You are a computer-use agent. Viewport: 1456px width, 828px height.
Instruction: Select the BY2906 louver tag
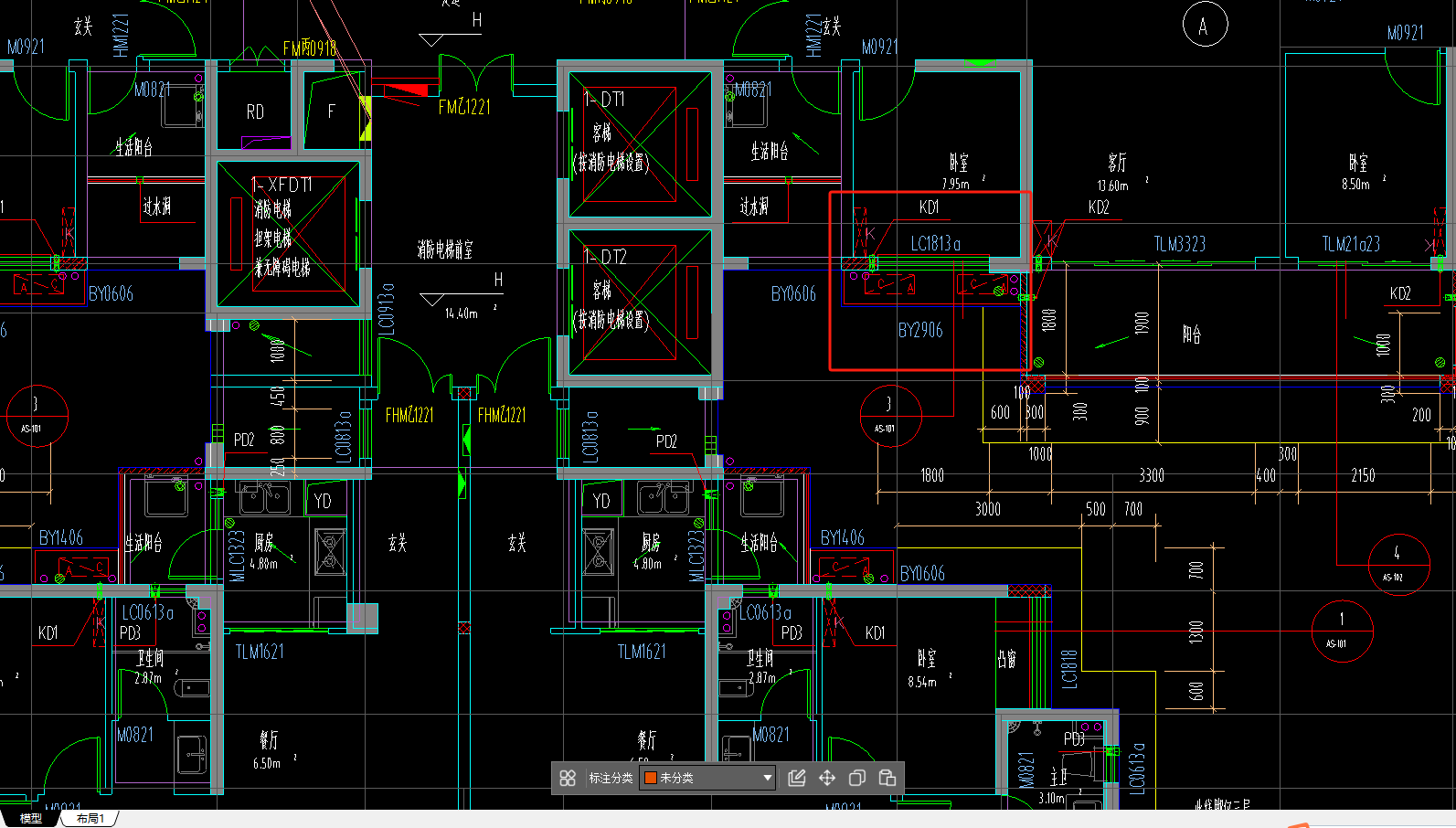pyautogui.click(x=919, y=330)
